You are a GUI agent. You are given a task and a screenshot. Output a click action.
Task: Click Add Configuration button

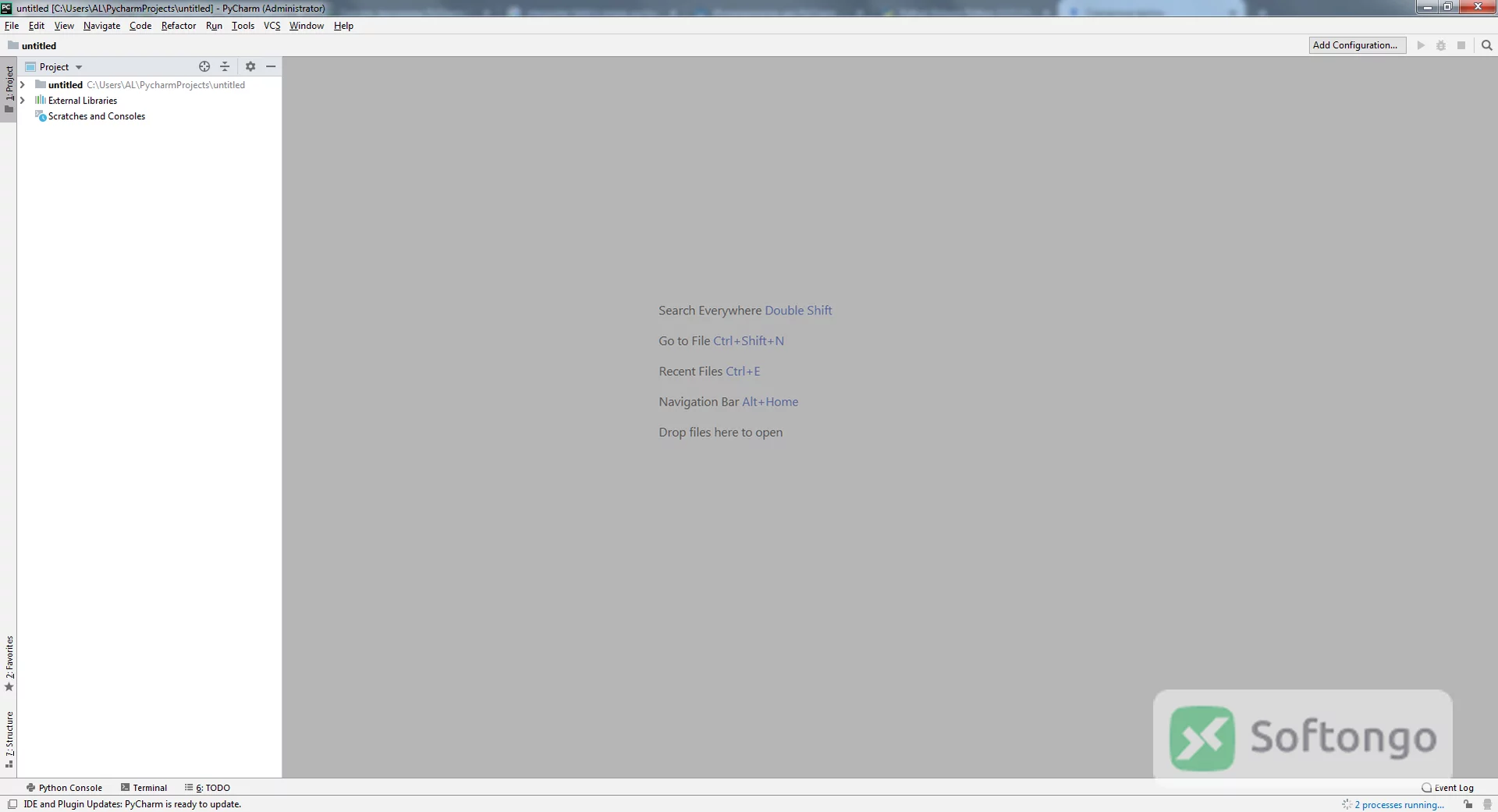point(1357,45)
